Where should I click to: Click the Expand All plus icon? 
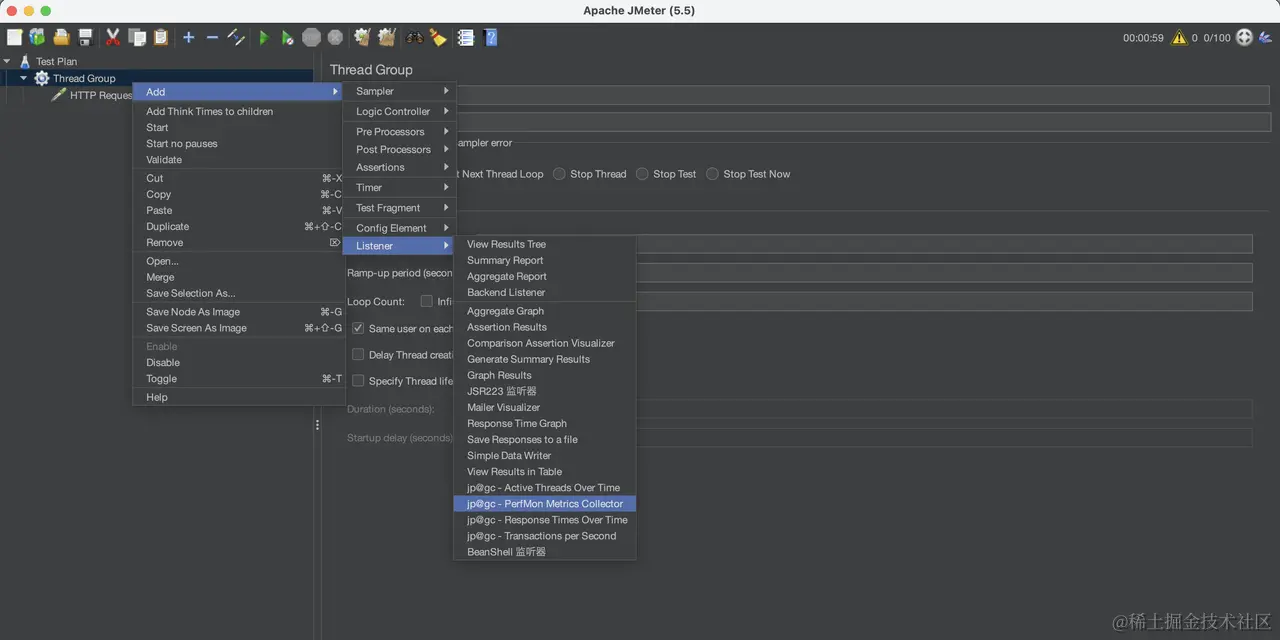(188, 37)
